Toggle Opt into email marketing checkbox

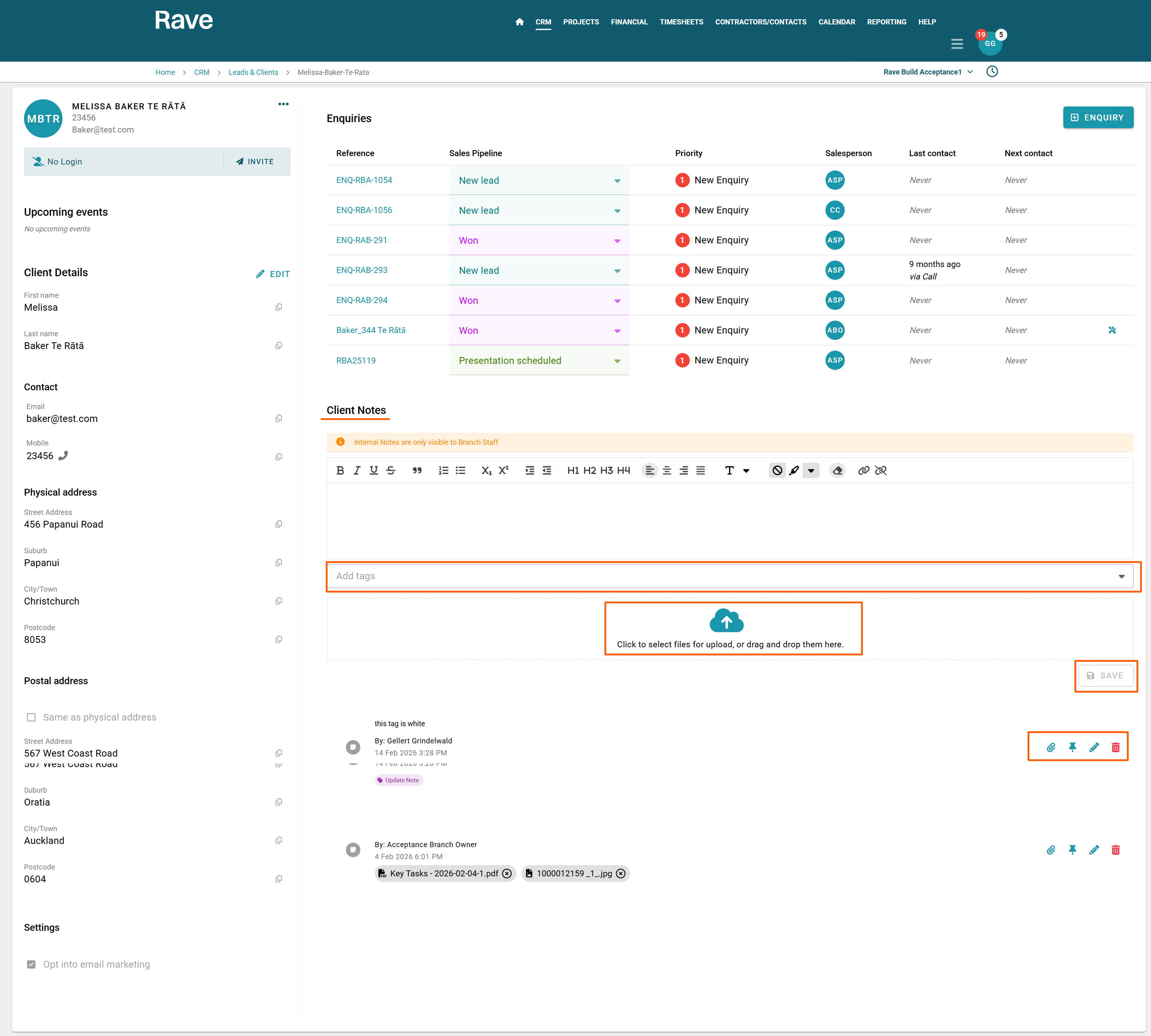31,964
